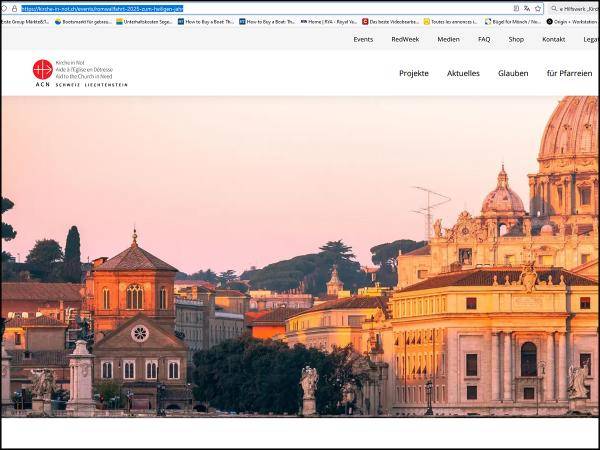This screenshot has width=600, height=450.
Task: Click the padlock site security icon
Action: coord(15,8)
